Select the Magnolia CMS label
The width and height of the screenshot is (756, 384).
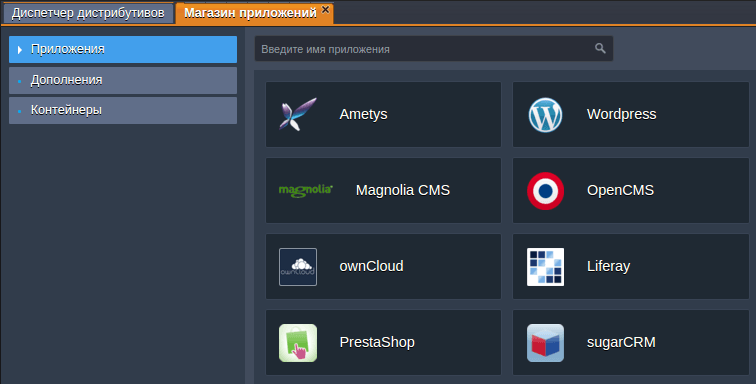[403, 190]
